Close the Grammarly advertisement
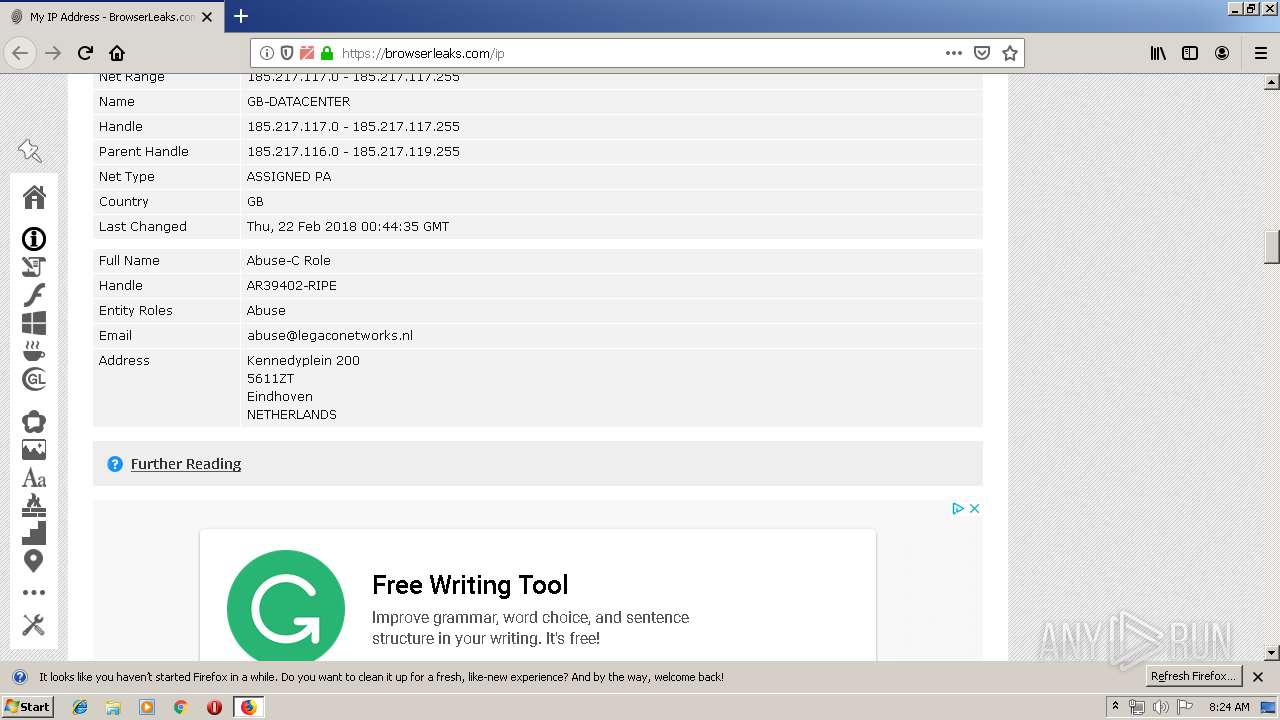The width and height of the screenshot is (1280, 720). coord(974,509)
